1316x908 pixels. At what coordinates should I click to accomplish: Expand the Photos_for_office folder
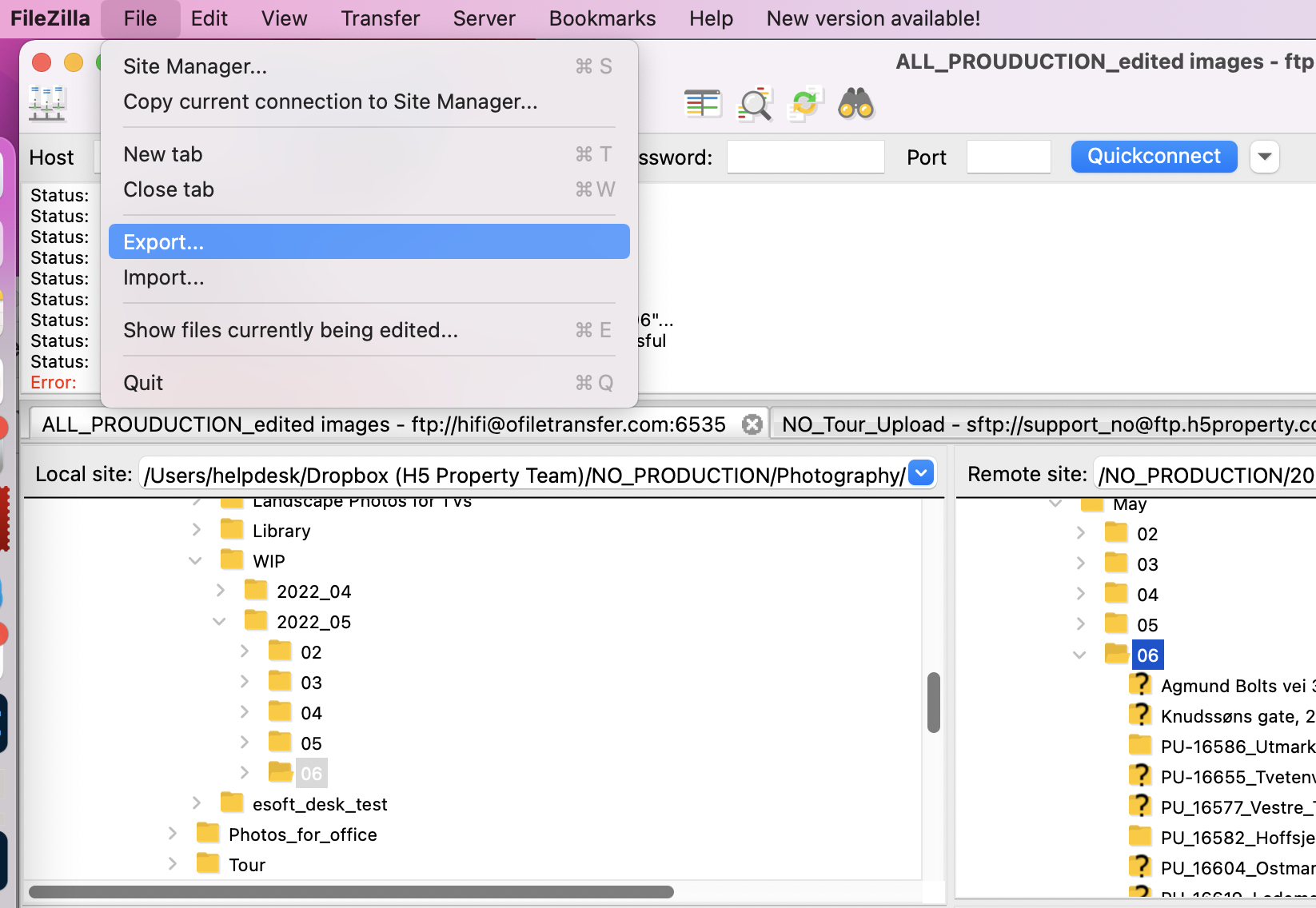tap(172, 834)
